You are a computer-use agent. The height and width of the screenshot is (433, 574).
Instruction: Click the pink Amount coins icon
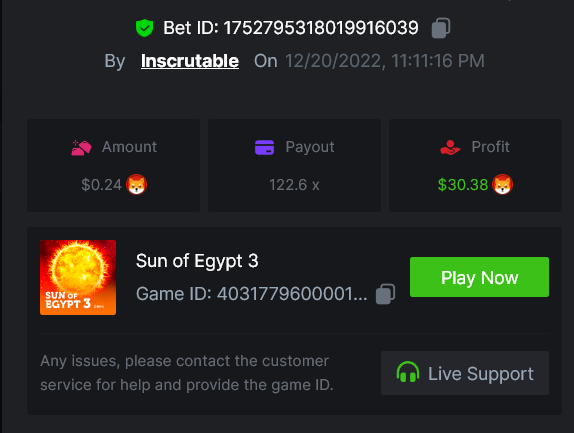[x=81, y=148]
